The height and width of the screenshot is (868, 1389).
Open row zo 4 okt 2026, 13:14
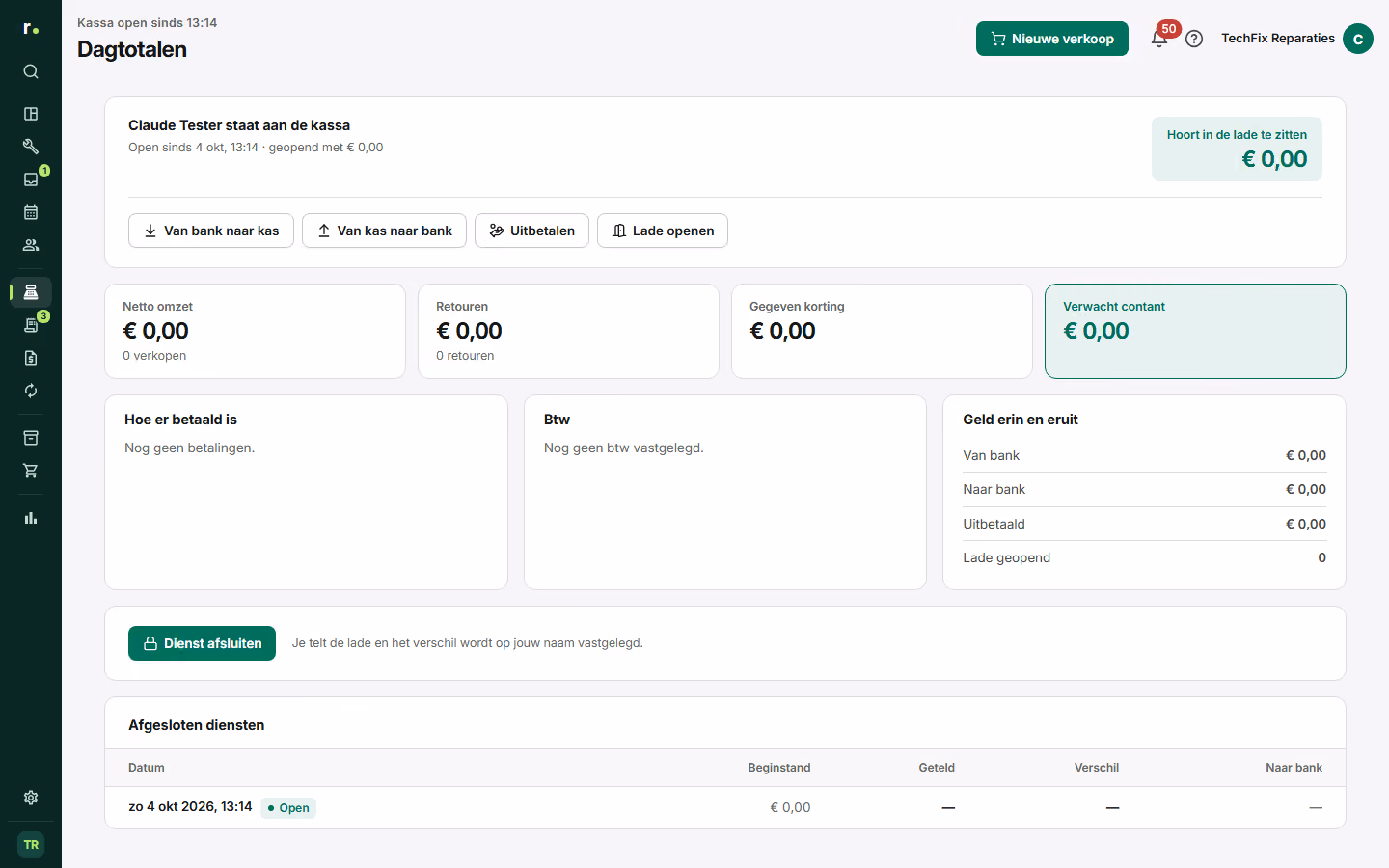(x=725, y=807)
